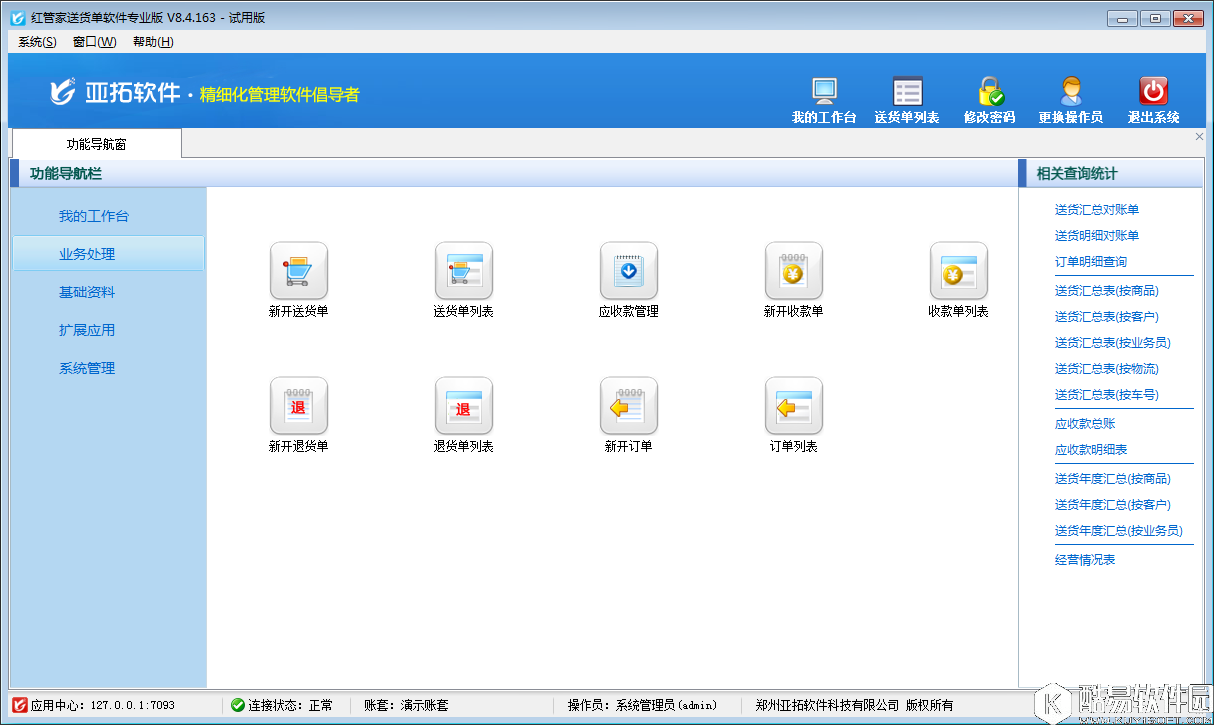Screen dimensions: 1214x725
Task: Switch to the 功能导航窗 tab
Action: pos(95,143)
